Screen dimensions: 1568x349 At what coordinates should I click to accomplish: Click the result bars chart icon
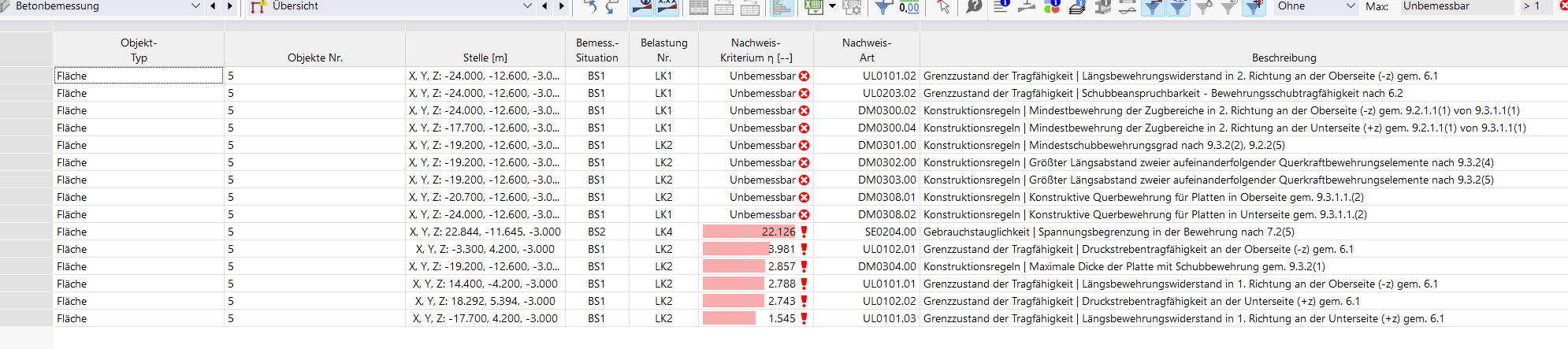[781, 7]
